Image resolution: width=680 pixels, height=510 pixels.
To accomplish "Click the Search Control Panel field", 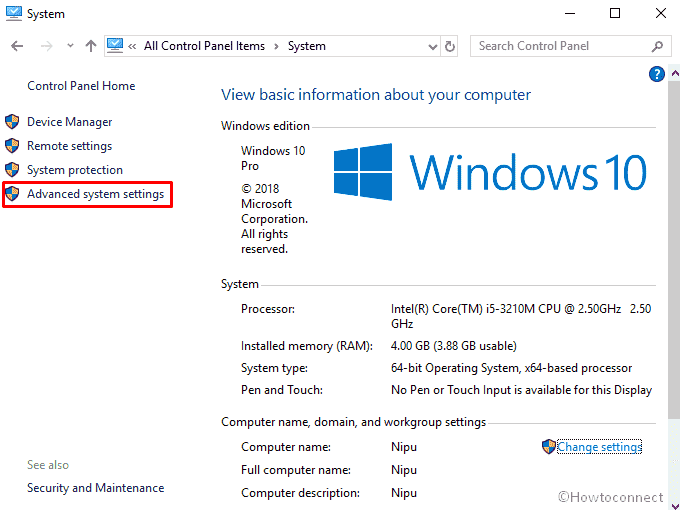I will tap(569, 46).
